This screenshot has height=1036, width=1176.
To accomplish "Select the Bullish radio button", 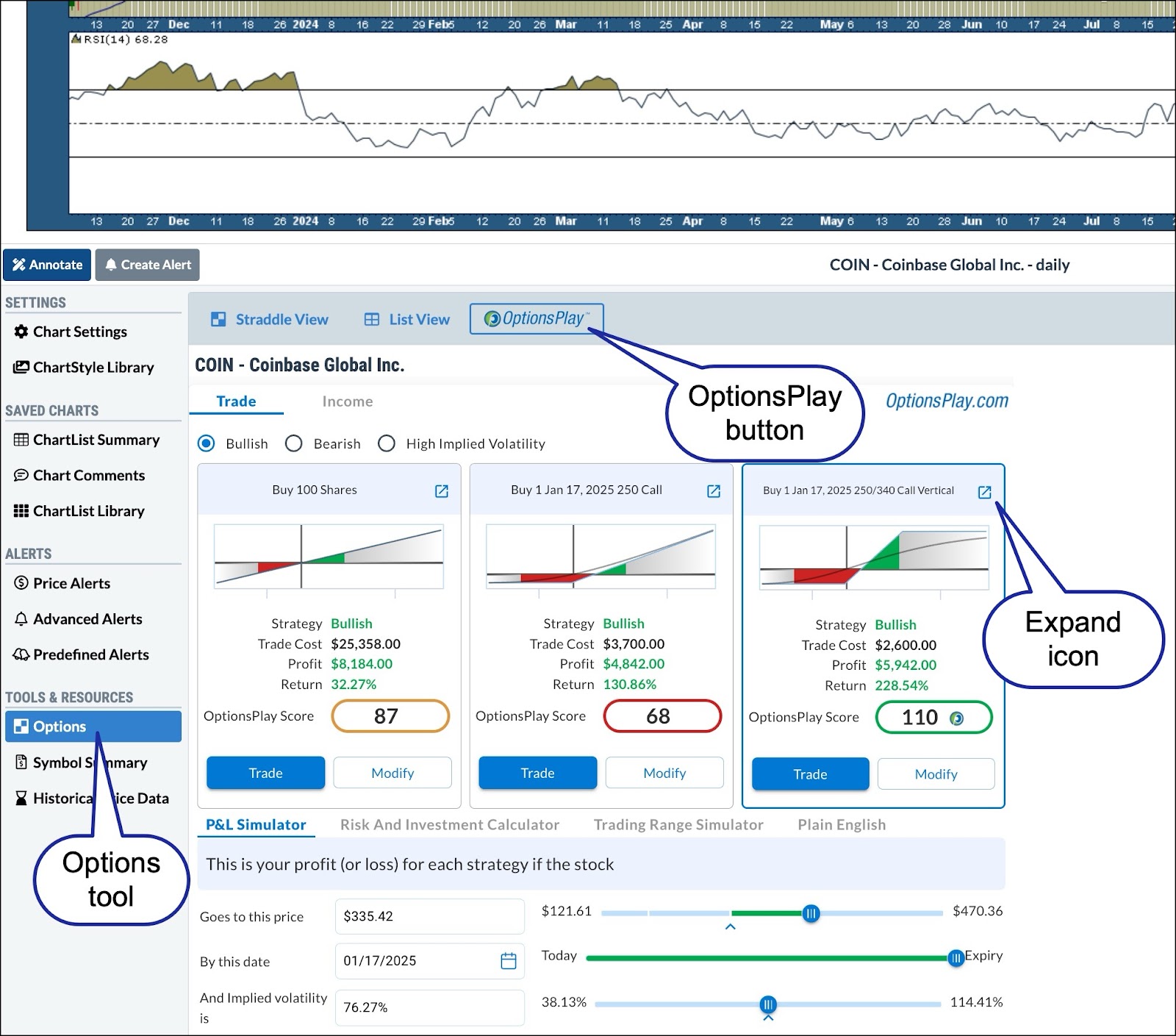I will click(207, 443).
